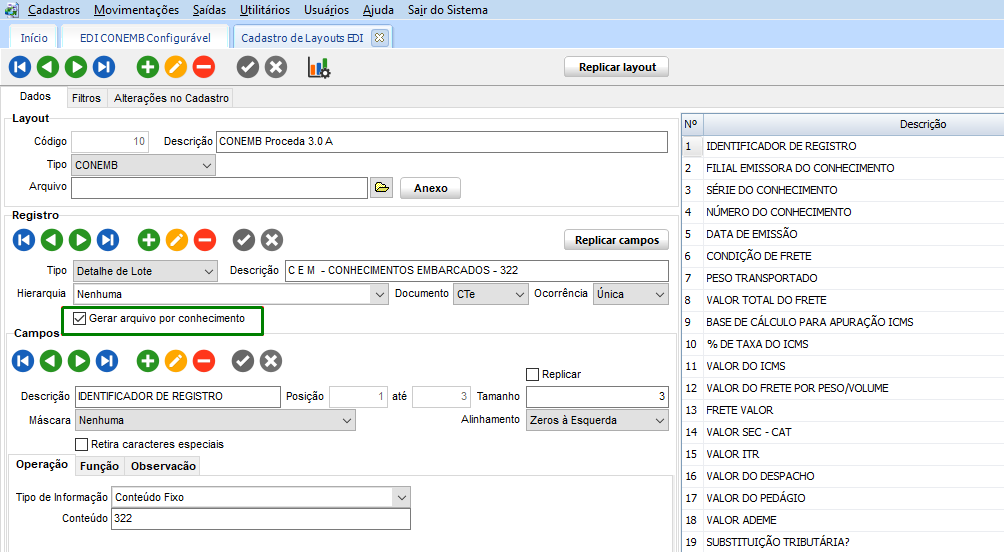This screenshot has width=1004, height=552.
Task: Click the Conteúdo field containing 322
Action: click(261, 519)
